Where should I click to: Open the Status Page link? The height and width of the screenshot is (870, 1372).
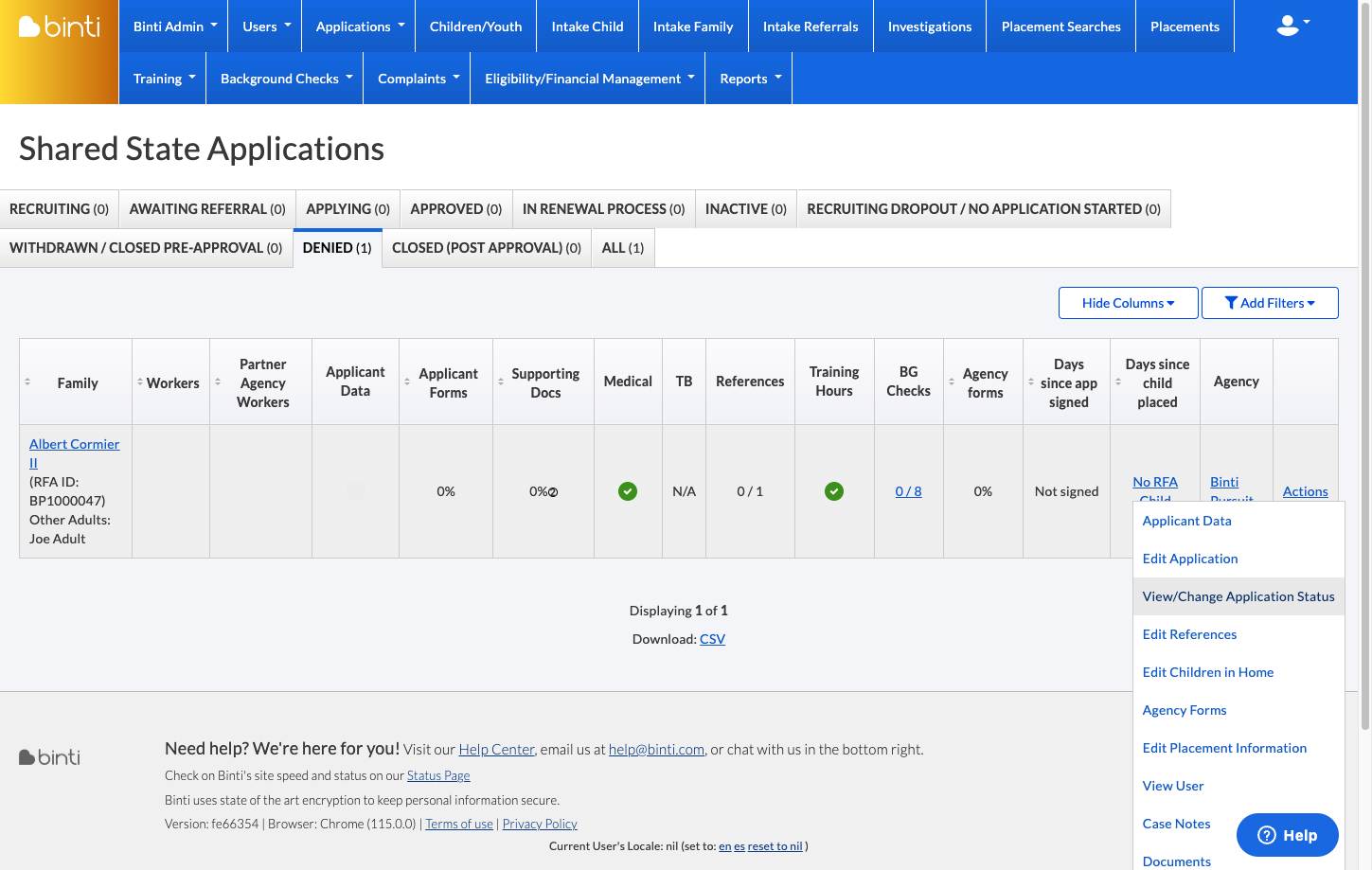[x=438, y=775]
